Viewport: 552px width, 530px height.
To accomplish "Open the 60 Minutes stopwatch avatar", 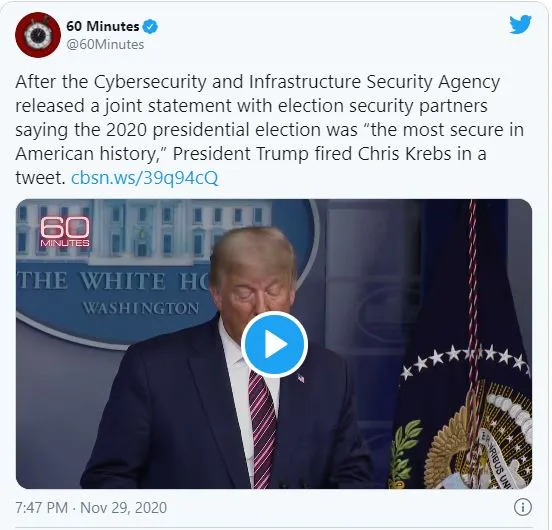I will 38,35.
